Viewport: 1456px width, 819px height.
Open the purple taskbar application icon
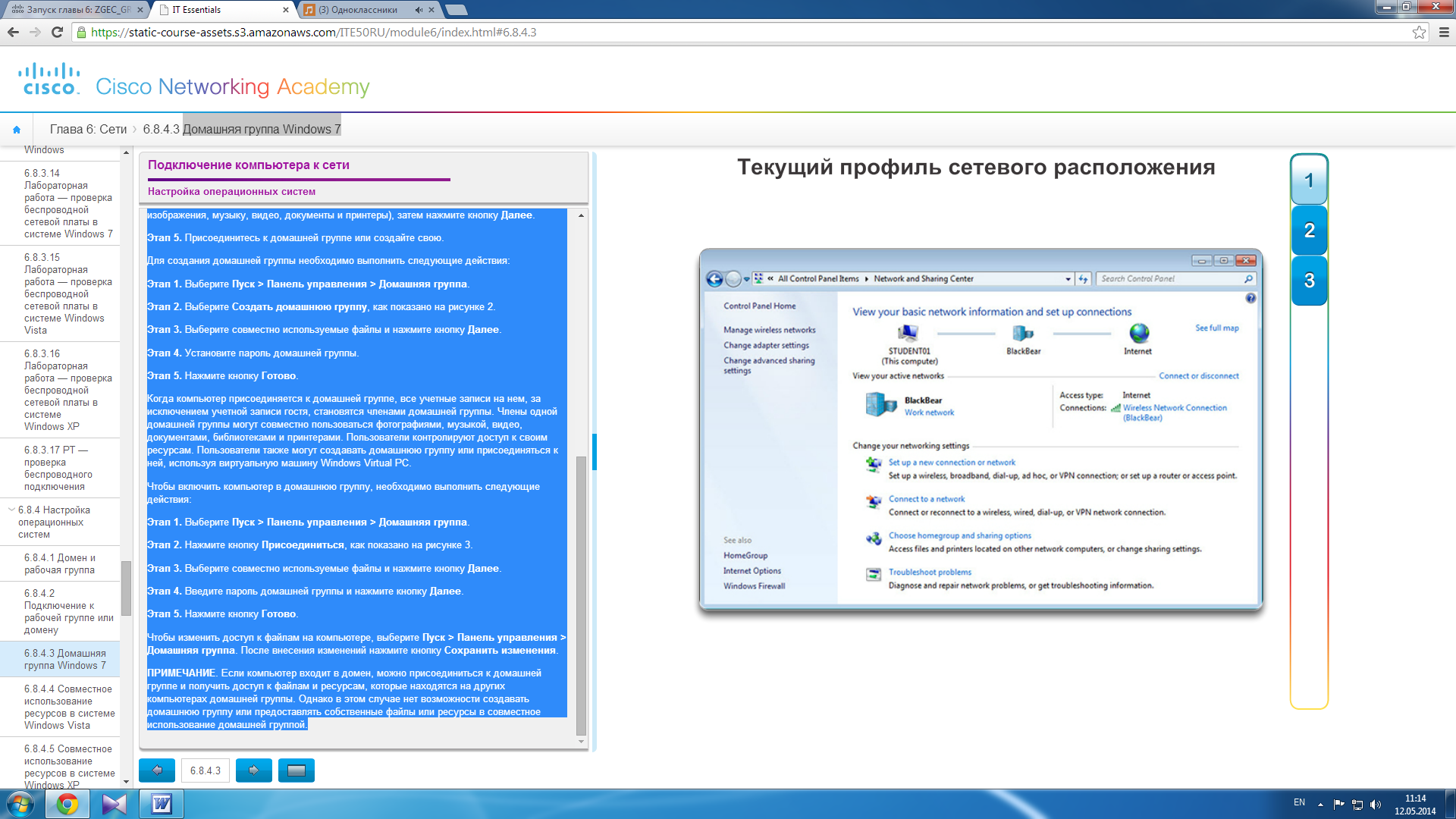tap(115, 804)
